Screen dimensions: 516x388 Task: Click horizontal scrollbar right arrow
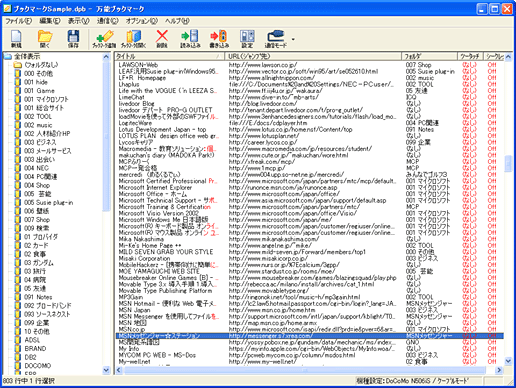click(499, 370)
